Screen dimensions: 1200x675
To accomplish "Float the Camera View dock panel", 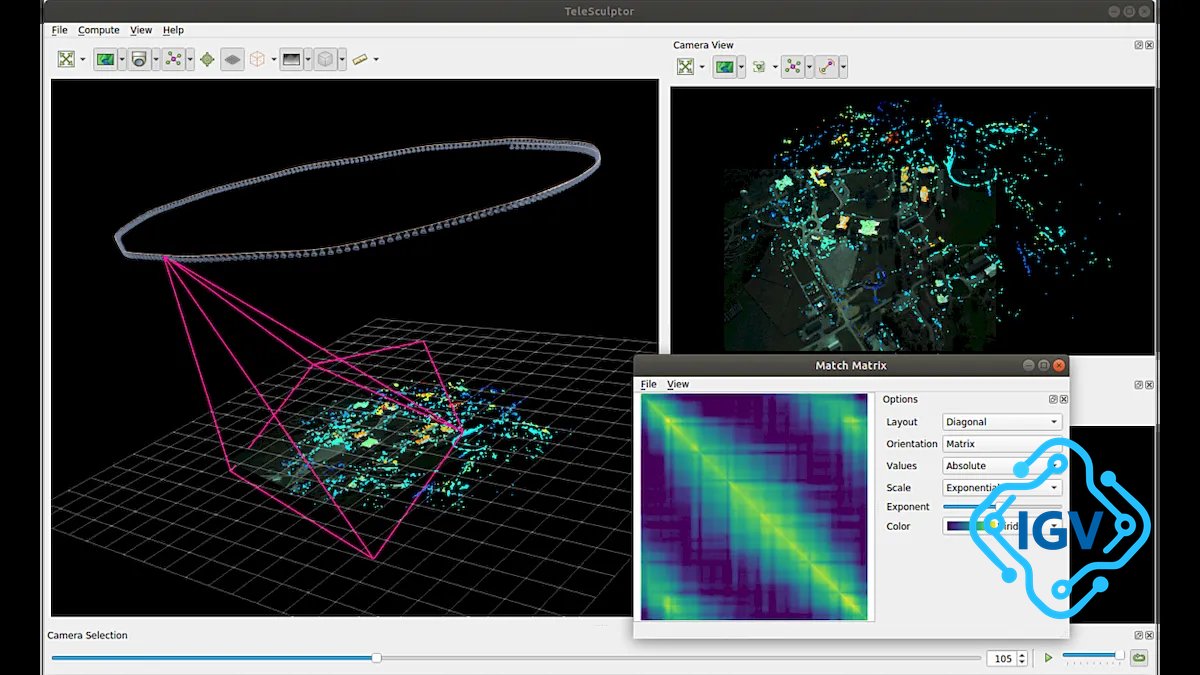I will tap(1139, 45).
